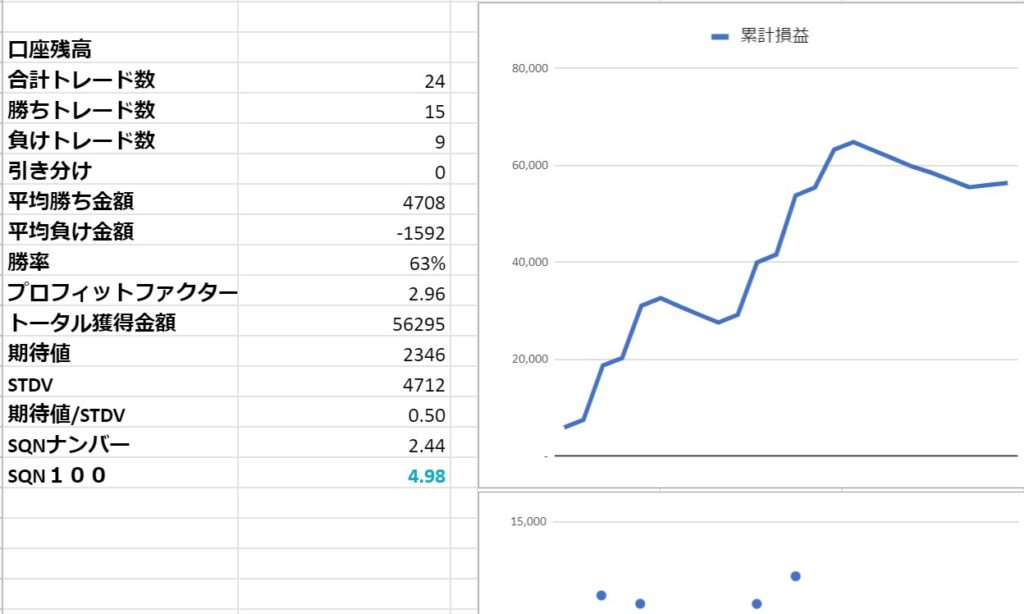The image size is (1024, 614).
Task: Select the 15,000 axis label in lower chart
Action: click(x=529, y=522)
